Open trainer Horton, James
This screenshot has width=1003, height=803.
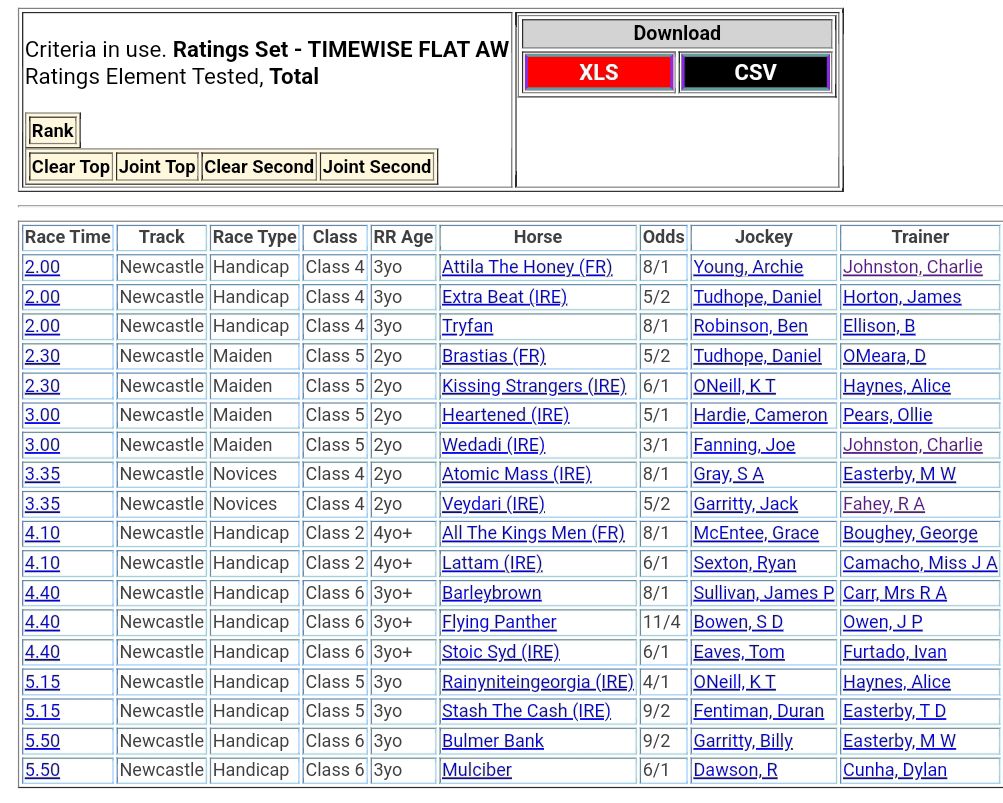coord(901,297)
